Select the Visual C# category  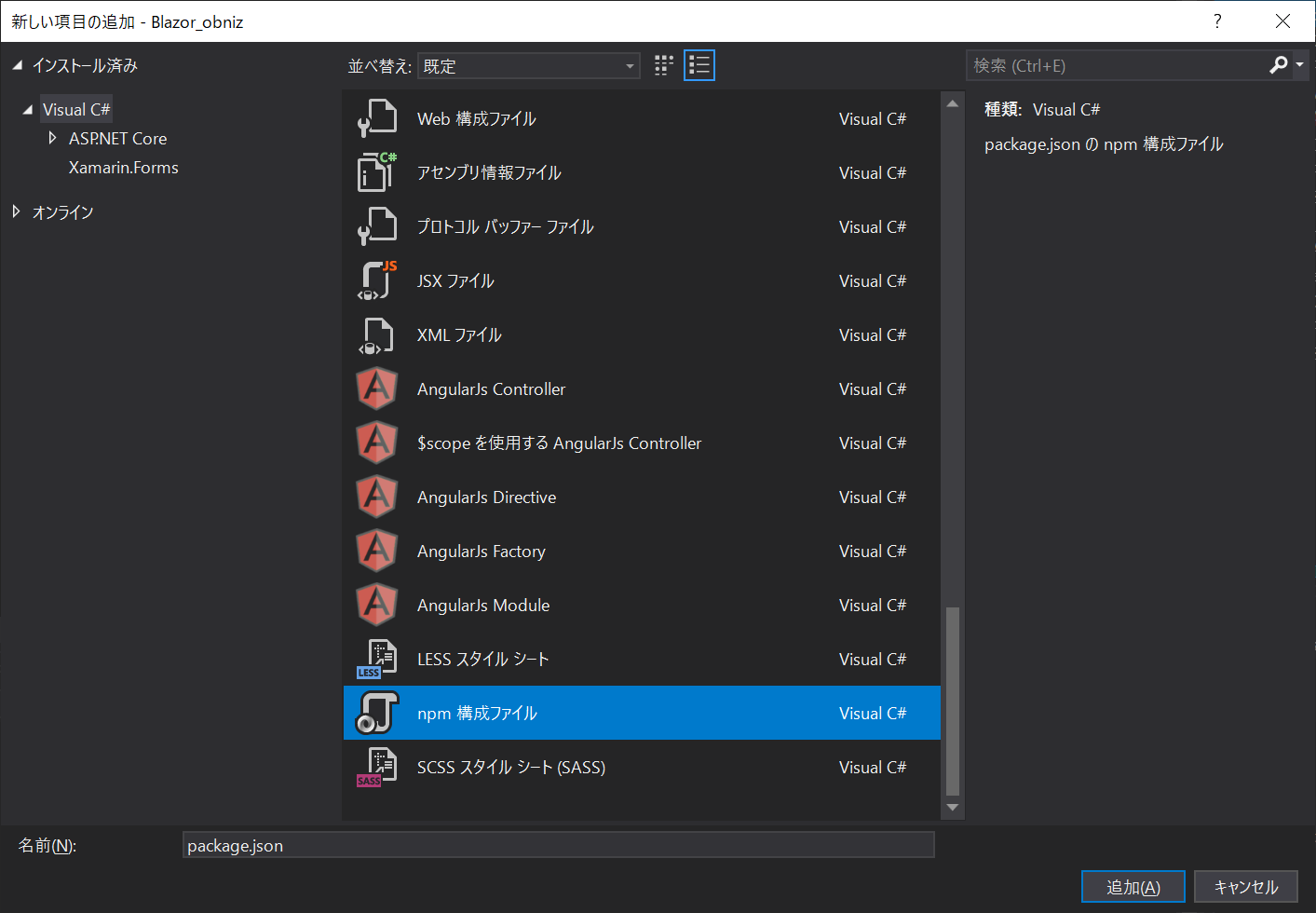pos(76,109)
